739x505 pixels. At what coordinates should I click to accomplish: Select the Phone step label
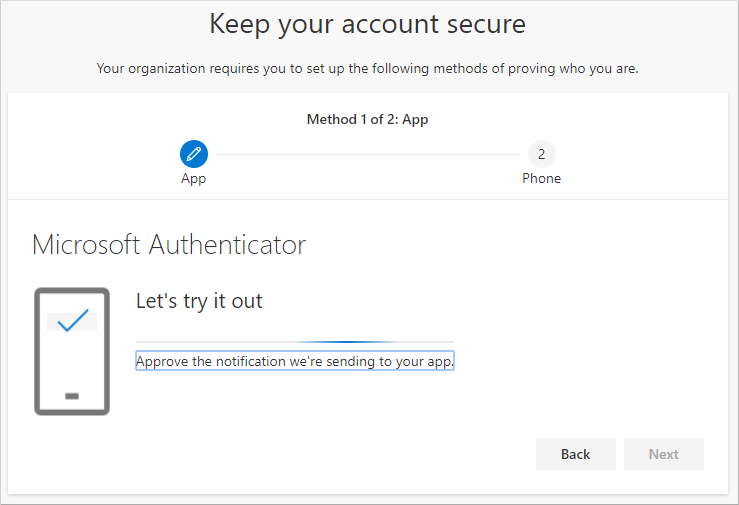pyautogui.click(x=541, y=179)
